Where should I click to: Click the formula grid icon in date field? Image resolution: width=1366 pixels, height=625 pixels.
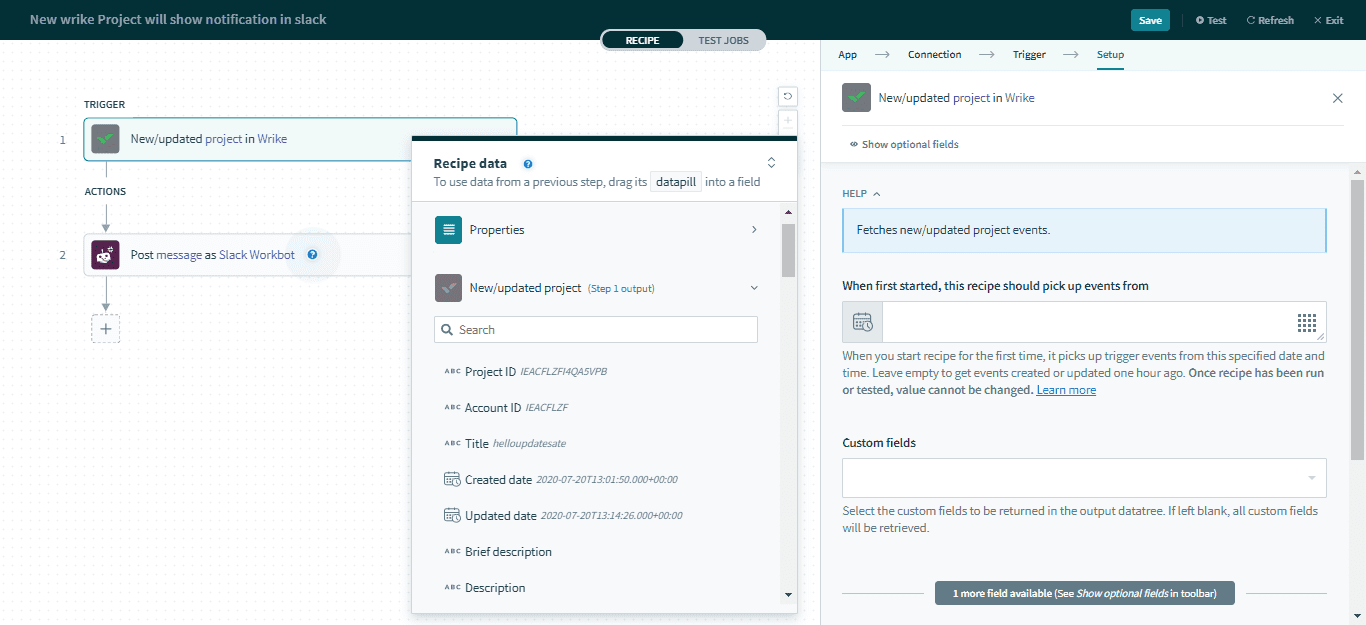(x=1306, y=322)
